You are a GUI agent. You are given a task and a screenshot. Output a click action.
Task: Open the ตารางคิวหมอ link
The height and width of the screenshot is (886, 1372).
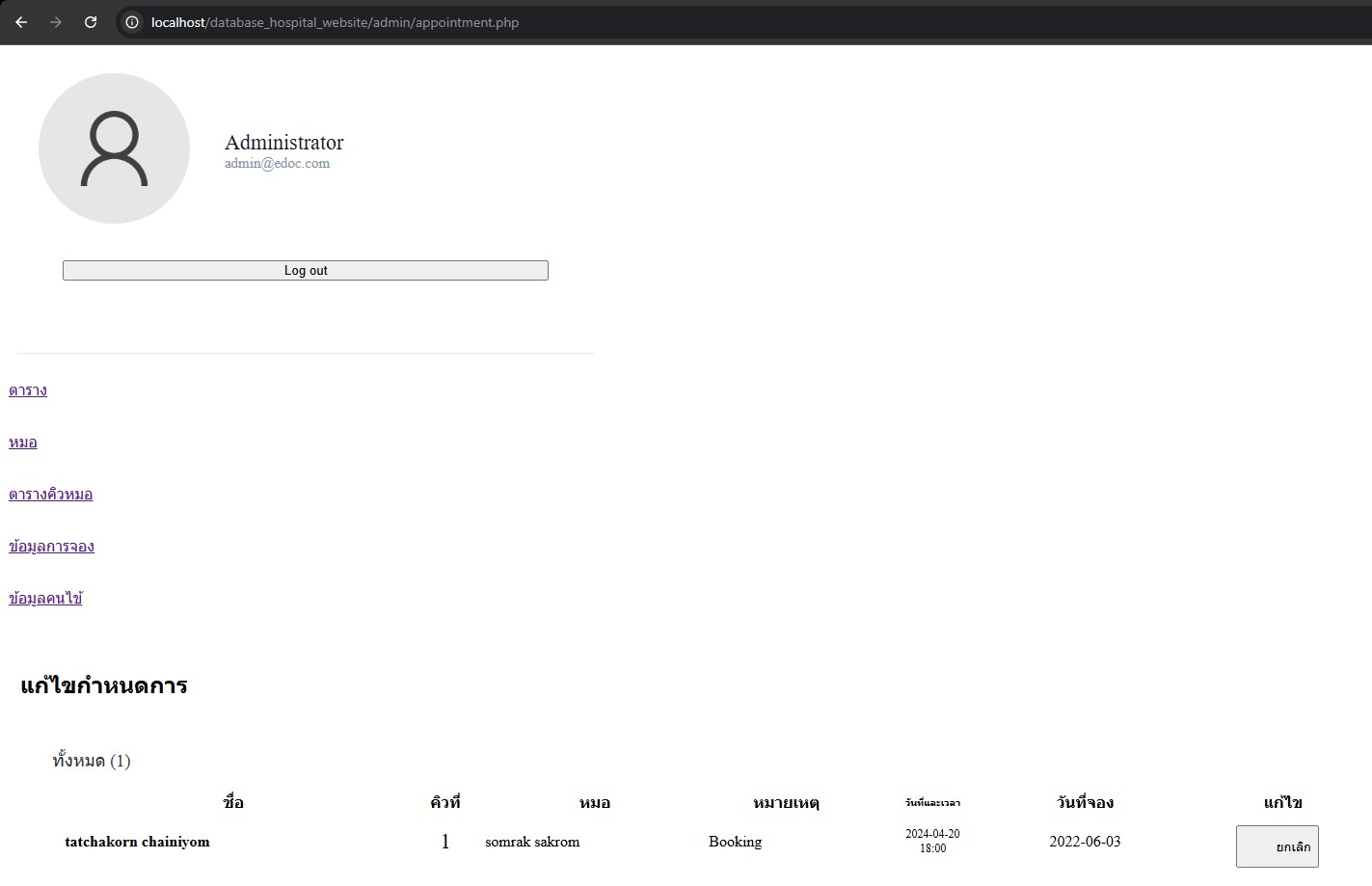pos(51,495)
